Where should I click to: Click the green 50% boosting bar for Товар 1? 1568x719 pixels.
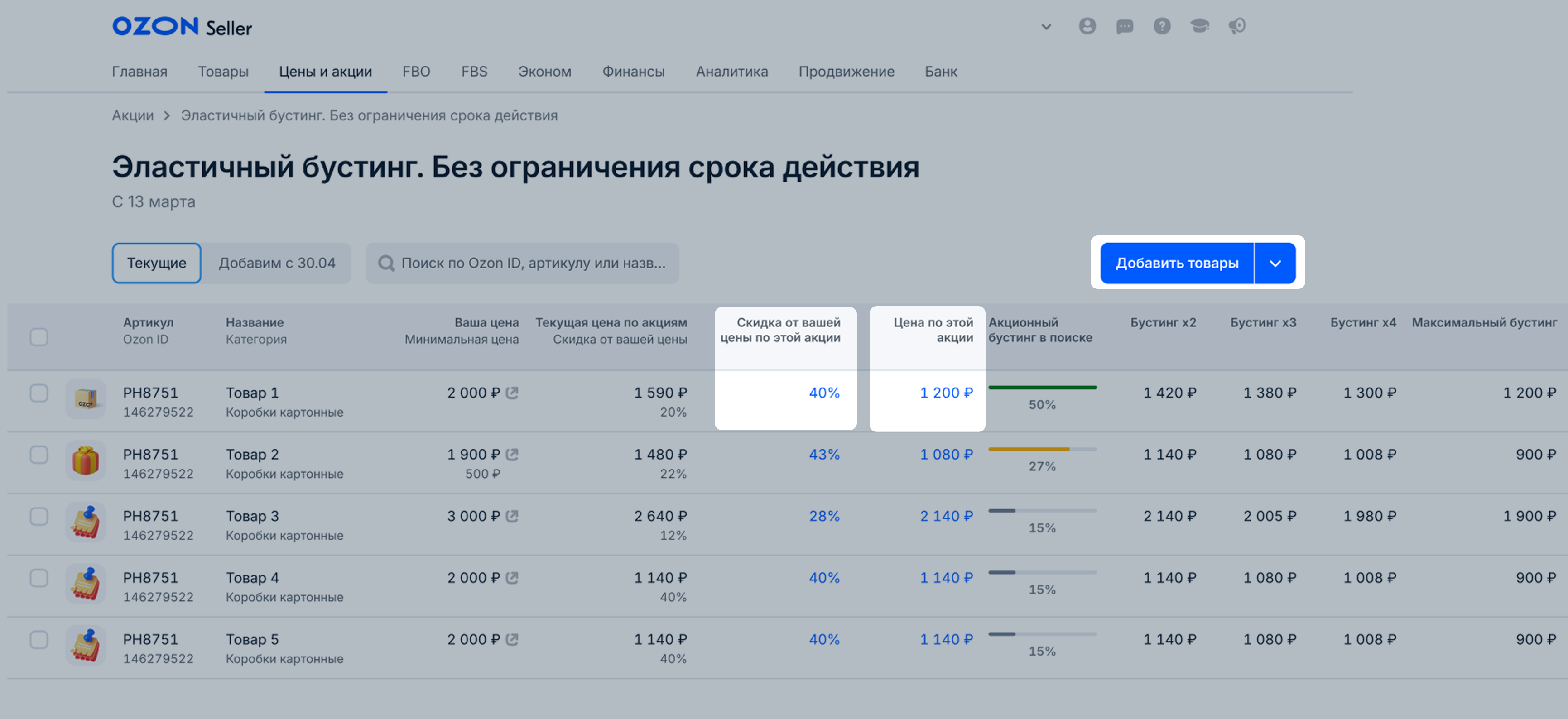(1042, 388)
